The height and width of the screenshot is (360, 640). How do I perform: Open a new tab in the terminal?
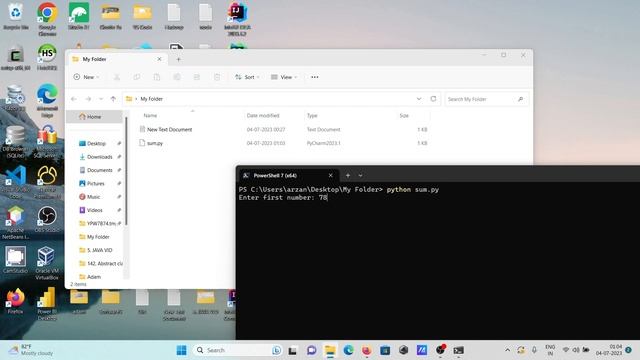[348, 176]
